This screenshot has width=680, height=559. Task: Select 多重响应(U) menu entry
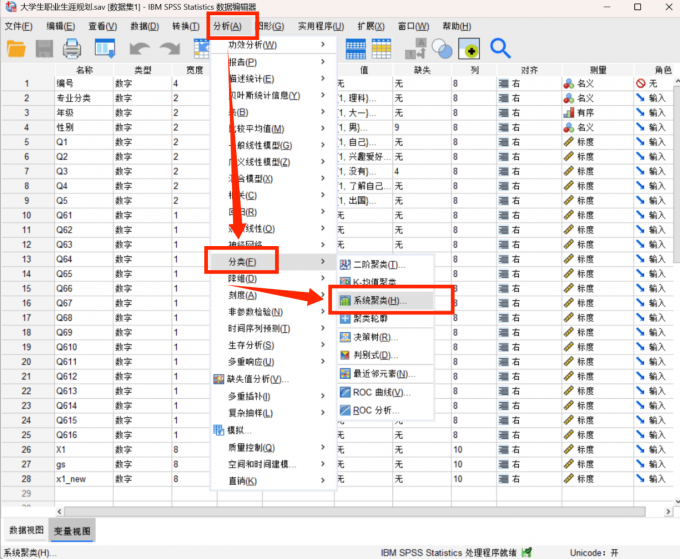tap(273, 362)
